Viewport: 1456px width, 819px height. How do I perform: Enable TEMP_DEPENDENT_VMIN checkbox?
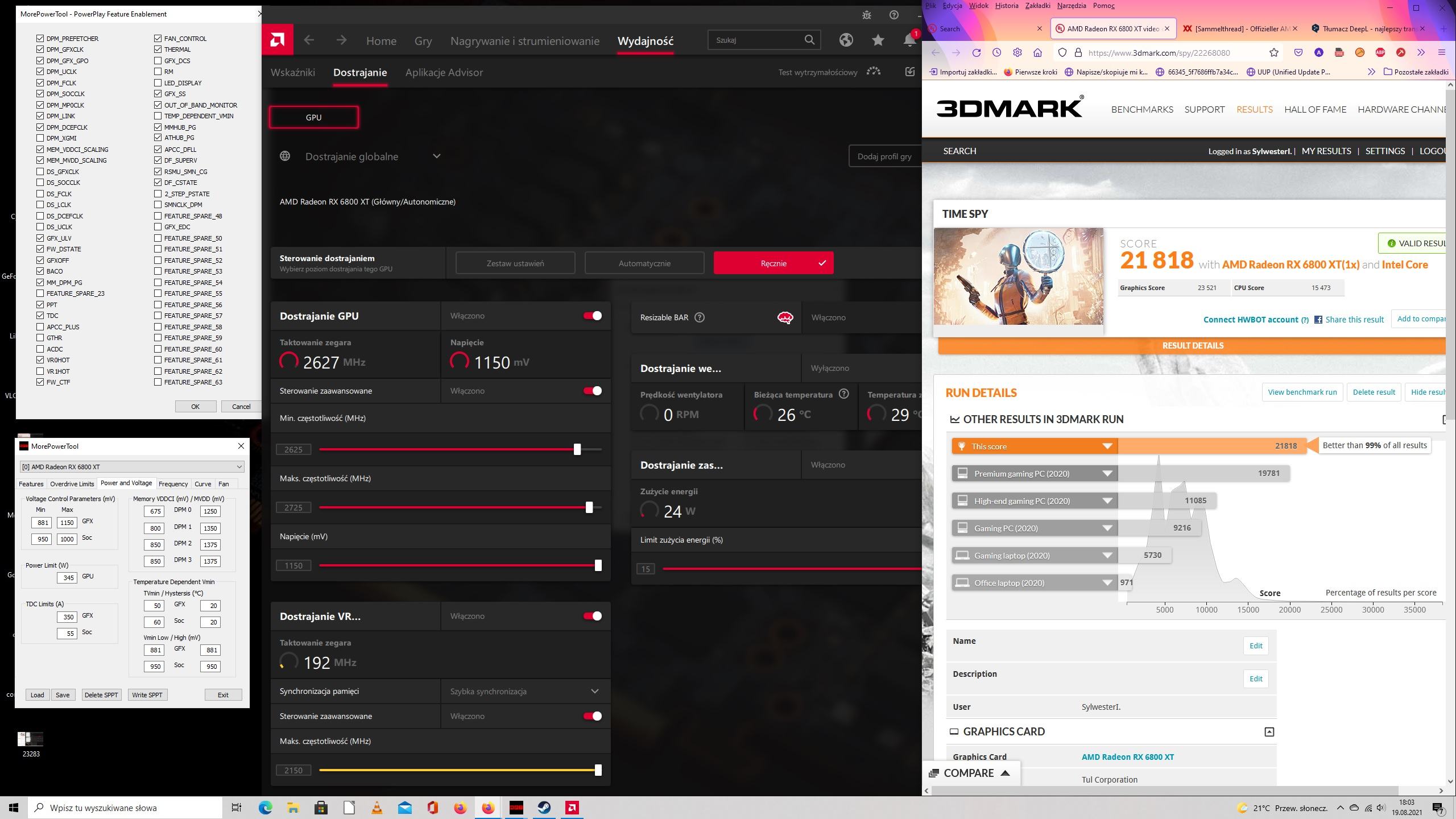pyautogui.click(x=158, y=116)
